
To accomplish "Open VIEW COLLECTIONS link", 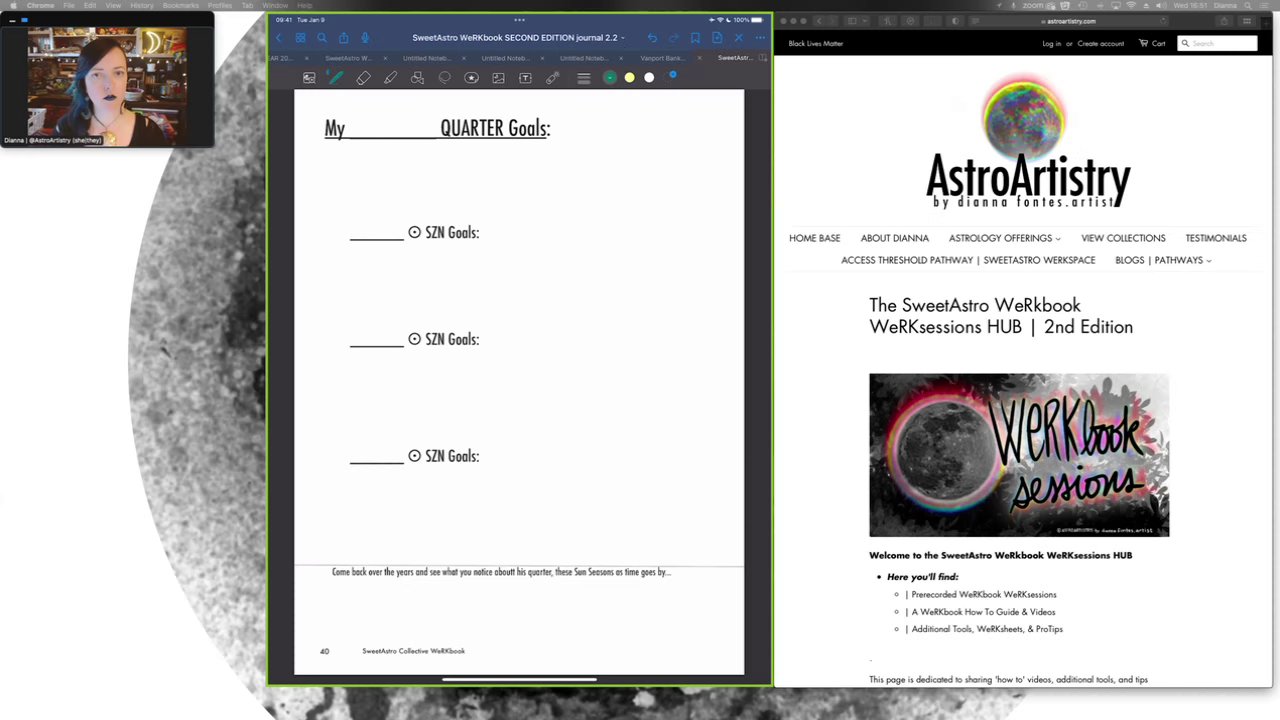I will pyautogui.click(x=1123, y=238).
